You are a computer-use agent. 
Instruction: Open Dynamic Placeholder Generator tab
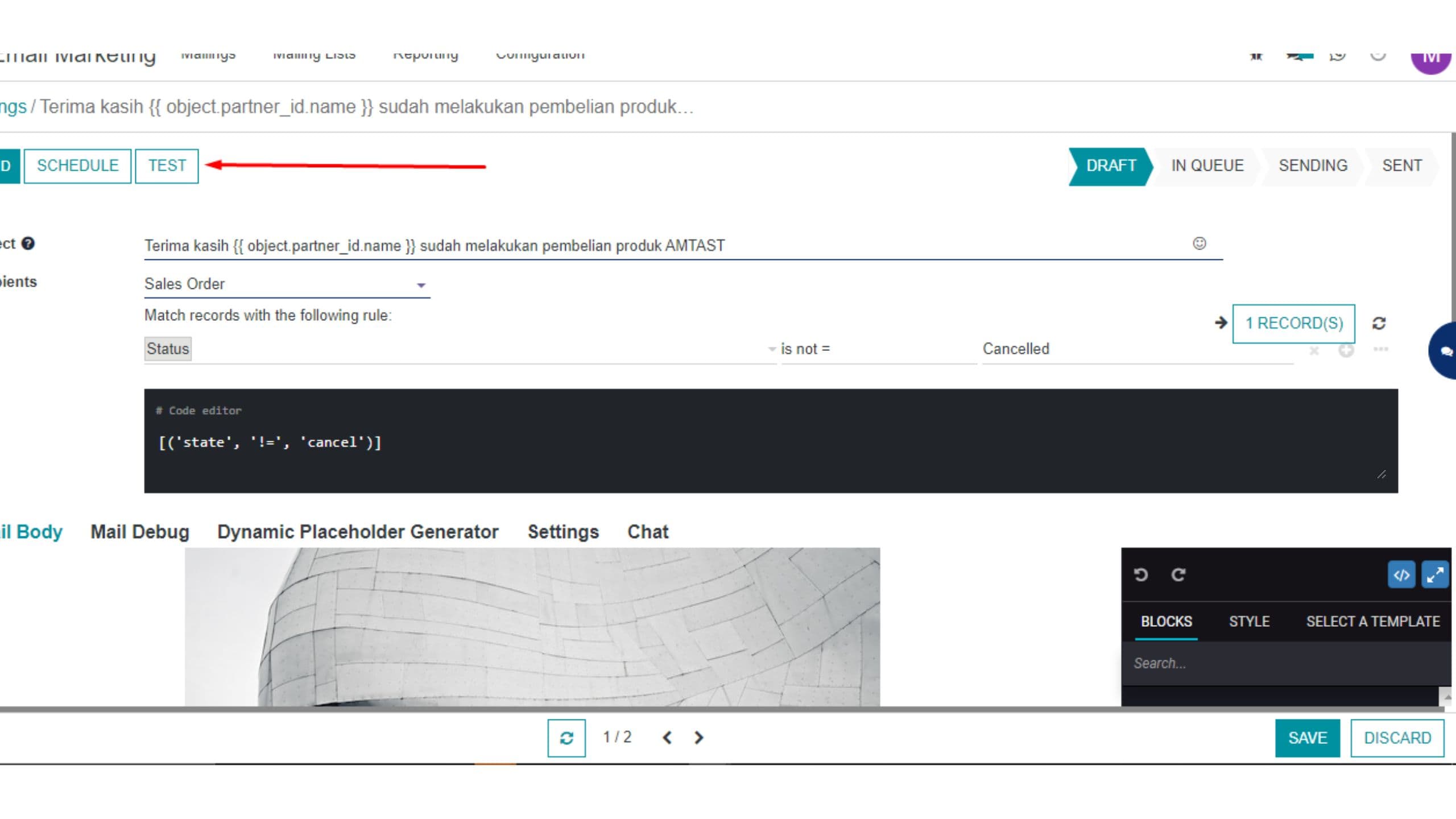click(358, 532)
